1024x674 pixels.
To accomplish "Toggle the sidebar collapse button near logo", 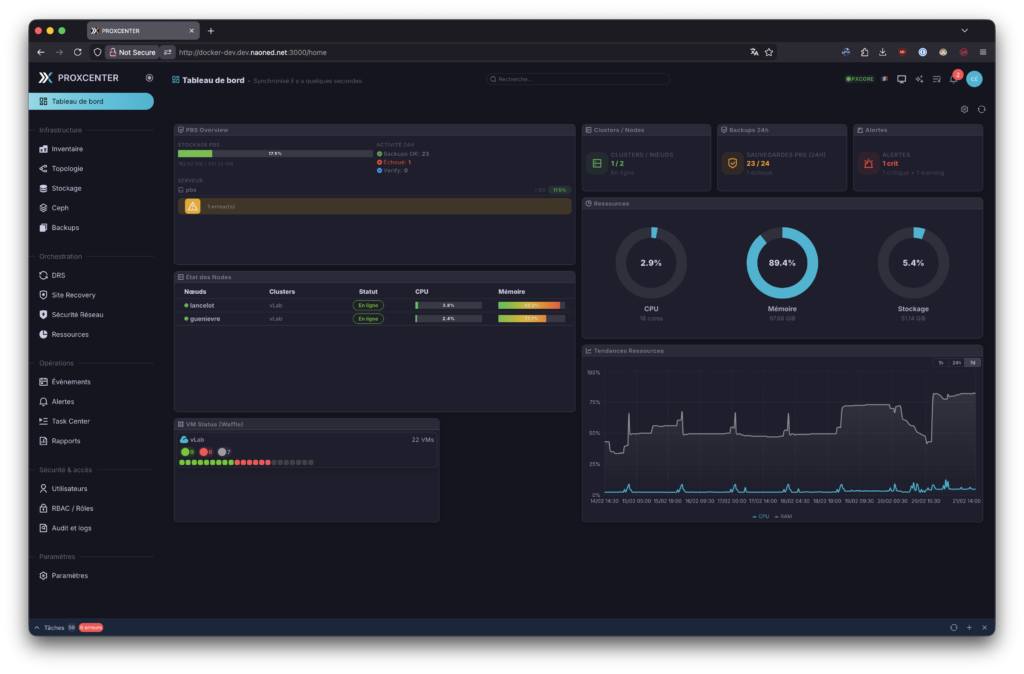I will tap(149, 77).
